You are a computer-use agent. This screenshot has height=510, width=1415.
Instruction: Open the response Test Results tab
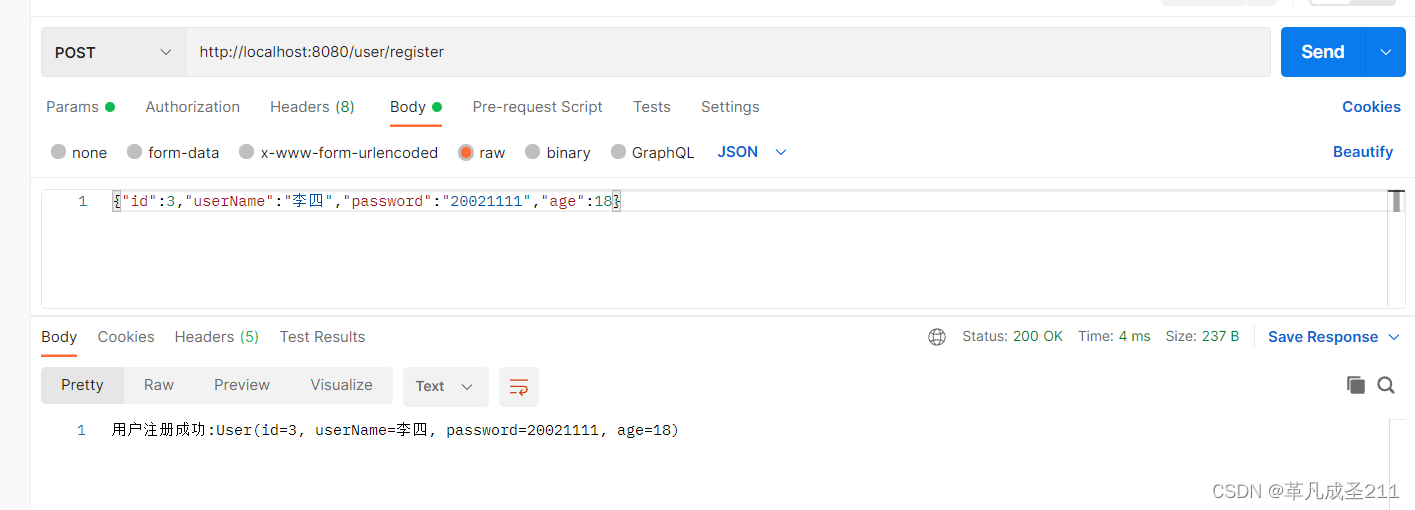point(322,337)
